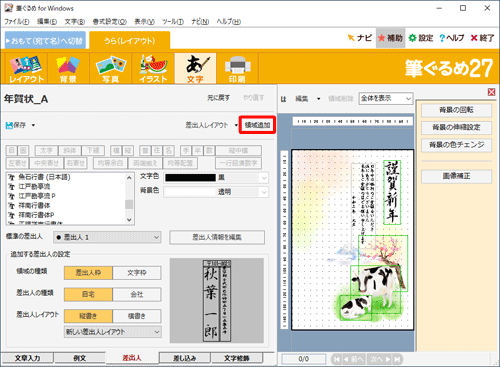Click the 領域追加 button
The height and width of the screenshot is (367, 500).
257,125
